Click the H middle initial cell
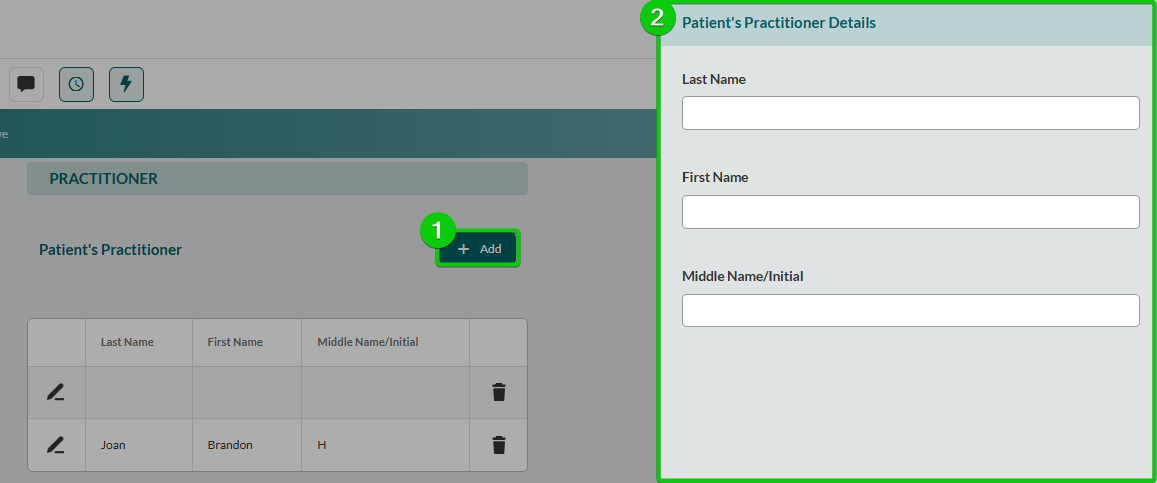This screenshot has height=483, width=1157. pyautogui.click(x=322, y=445)
